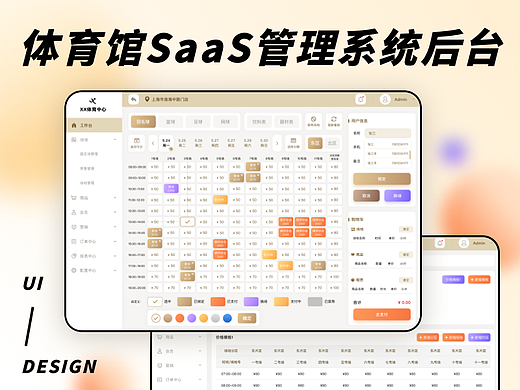Click the 营销 icon in the front sidebar

click(x=74, y=227)
